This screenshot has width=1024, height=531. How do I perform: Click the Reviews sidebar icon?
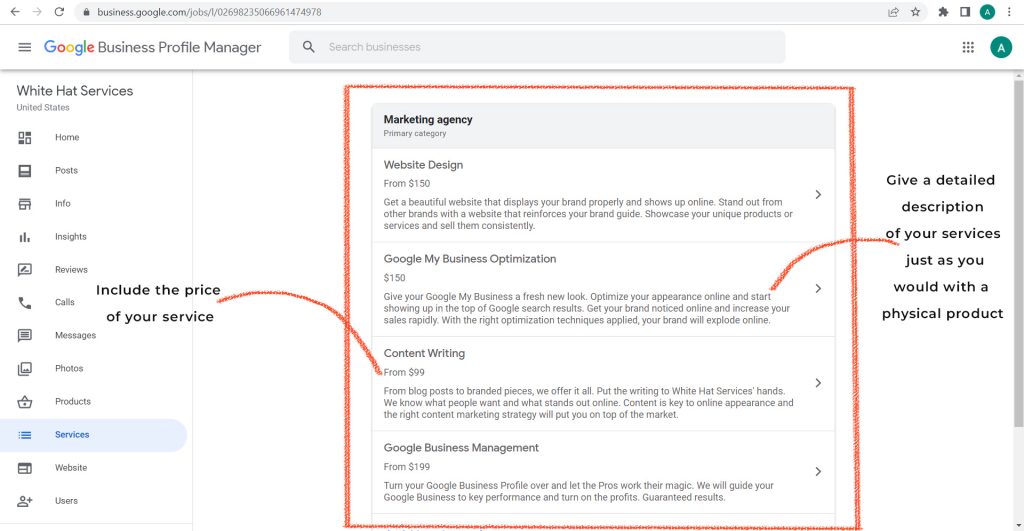[x=25, y=270]
